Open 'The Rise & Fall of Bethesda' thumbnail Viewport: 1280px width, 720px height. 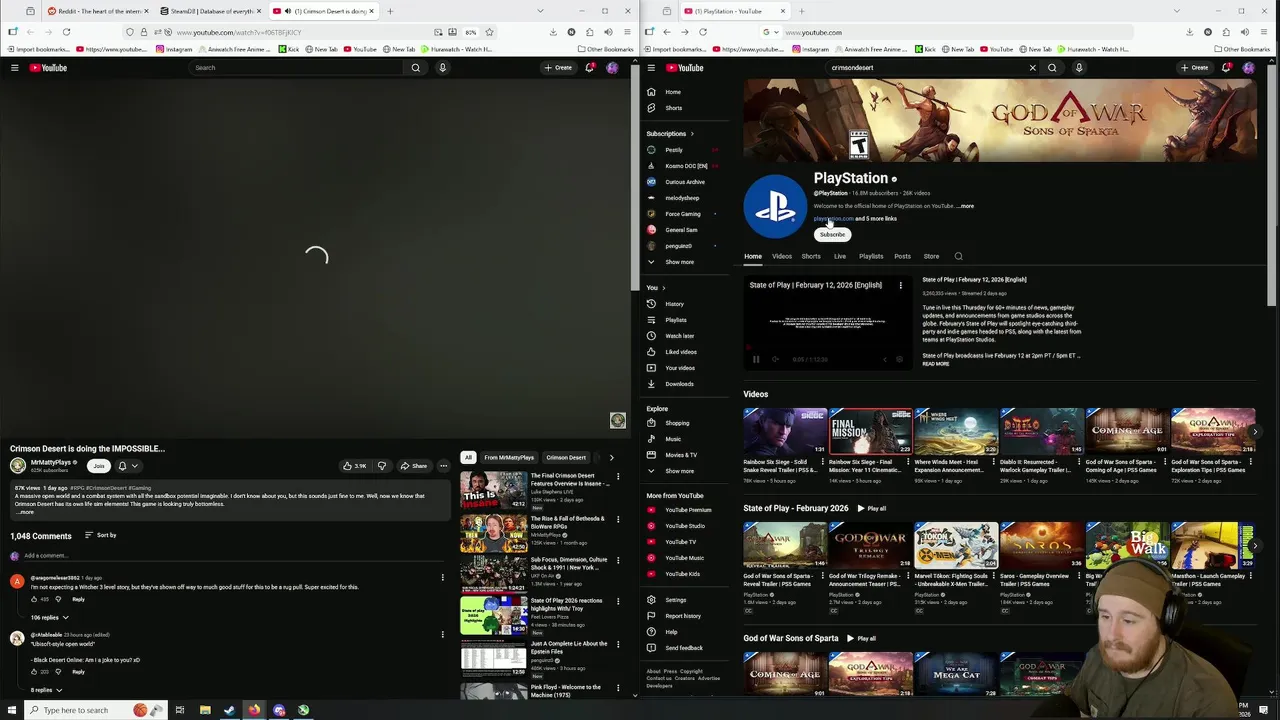[493, 534]
